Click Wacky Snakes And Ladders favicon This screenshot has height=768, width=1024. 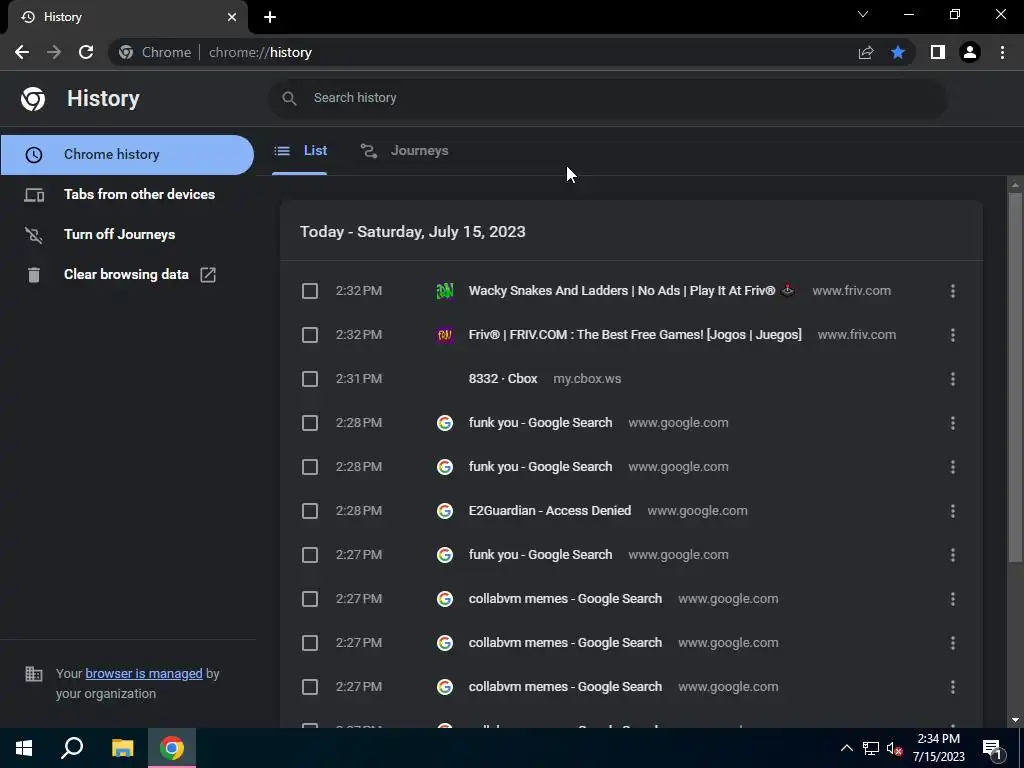click(445, 291)
